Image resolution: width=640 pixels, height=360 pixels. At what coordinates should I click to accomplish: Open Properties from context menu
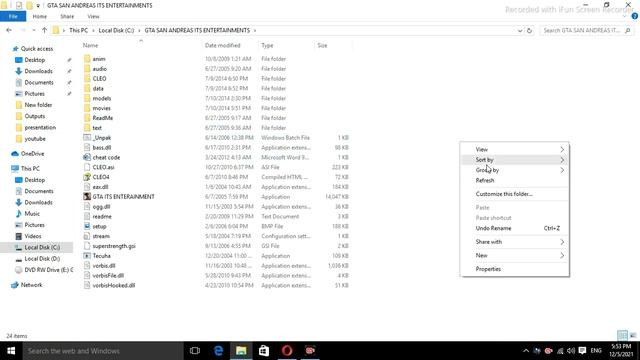click(515, 269)
